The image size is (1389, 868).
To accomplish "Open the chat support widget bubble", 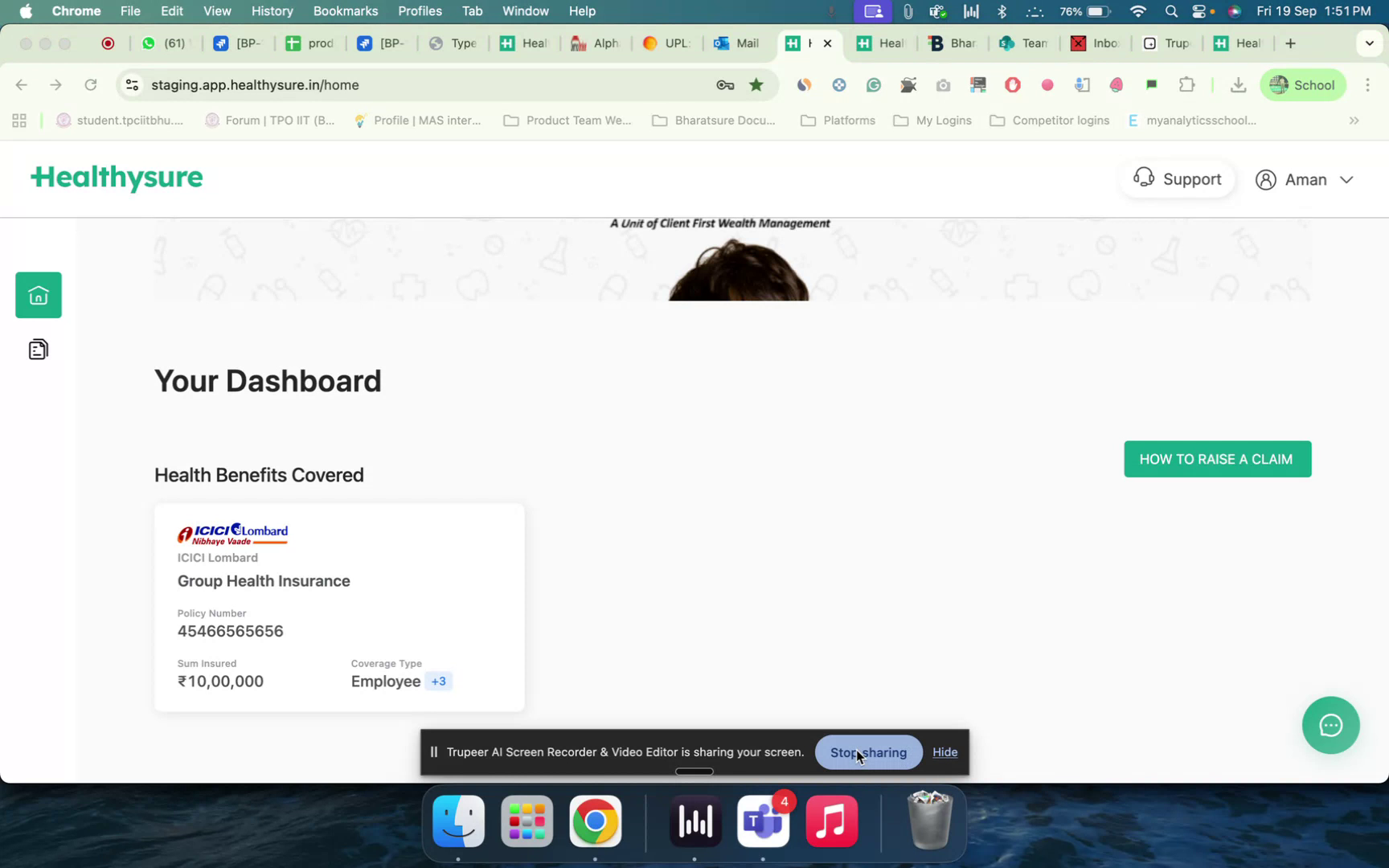I will click(1330, 725).
